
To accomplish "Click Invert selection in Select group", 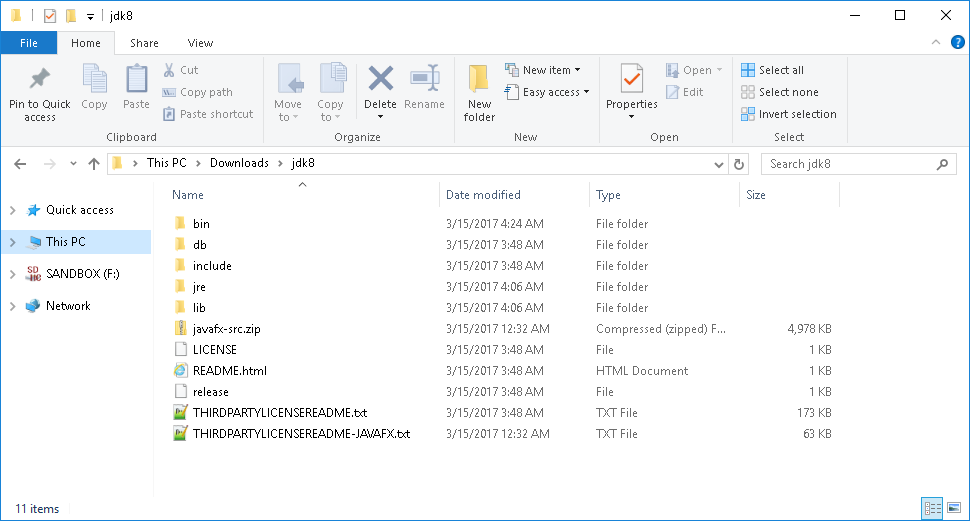I will click(x=789, y=114).
